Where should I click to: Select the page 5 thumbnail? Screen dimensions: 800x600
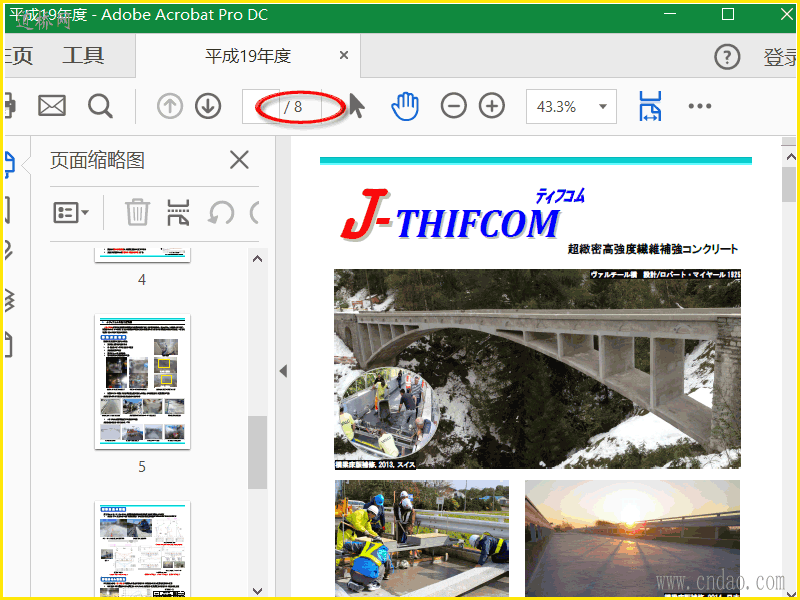coord(142,382)
